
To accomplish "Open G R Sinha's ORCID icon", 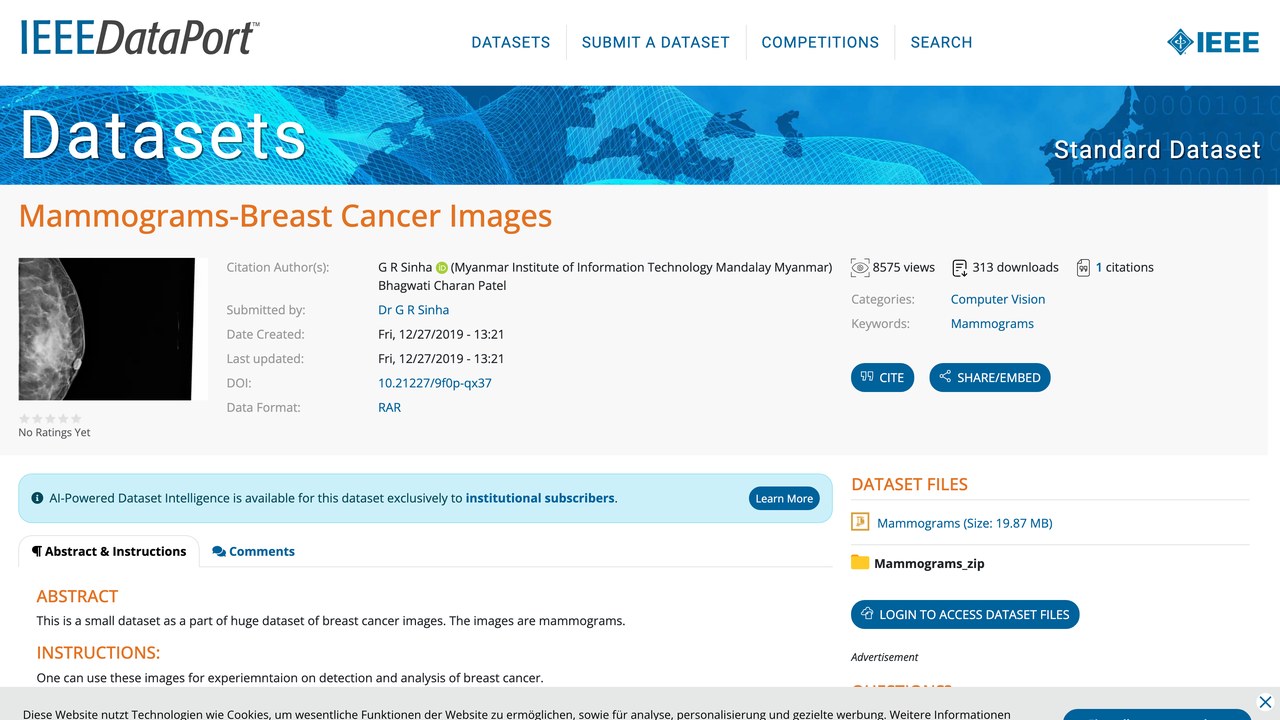I will click(442, 268).
